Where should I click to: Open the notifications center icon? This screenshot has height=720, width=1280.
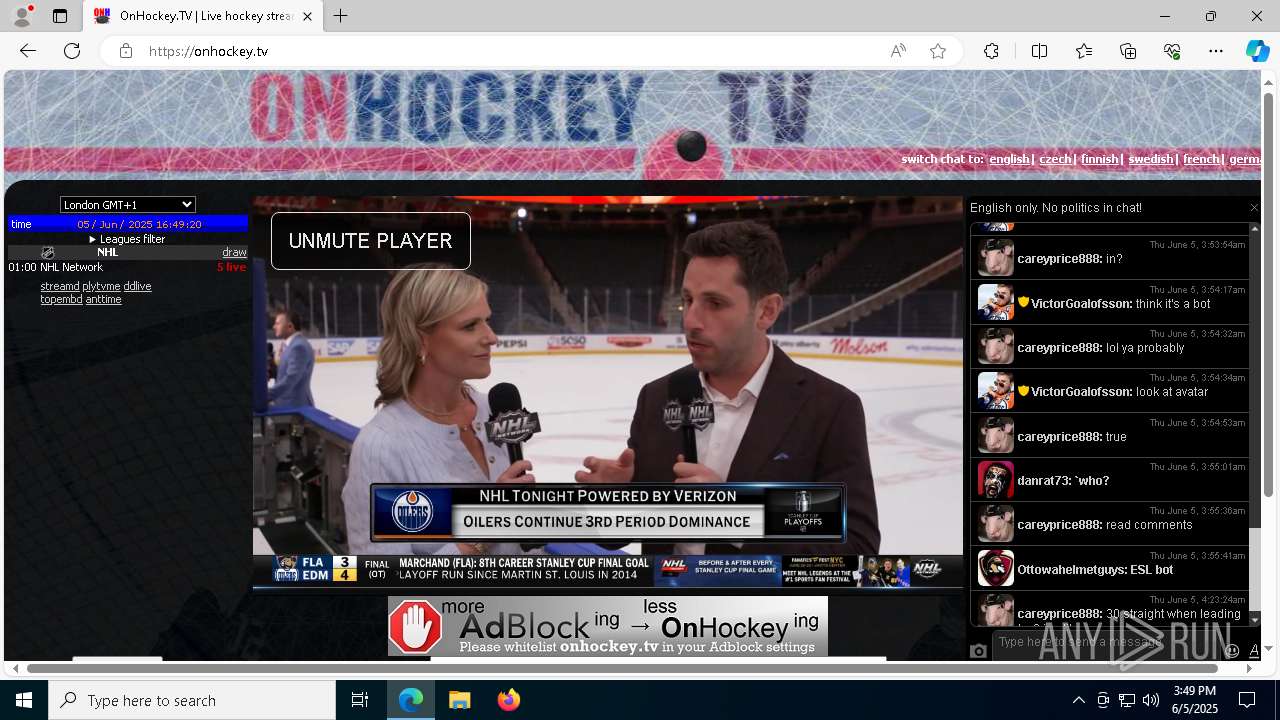1247,700
